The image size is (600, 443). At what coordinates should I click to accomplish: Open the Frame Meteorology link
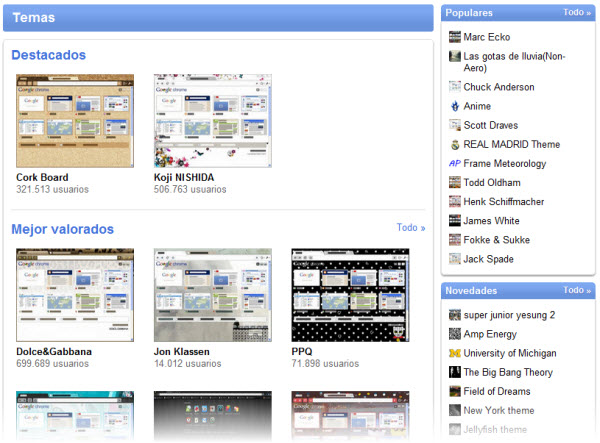505,163
